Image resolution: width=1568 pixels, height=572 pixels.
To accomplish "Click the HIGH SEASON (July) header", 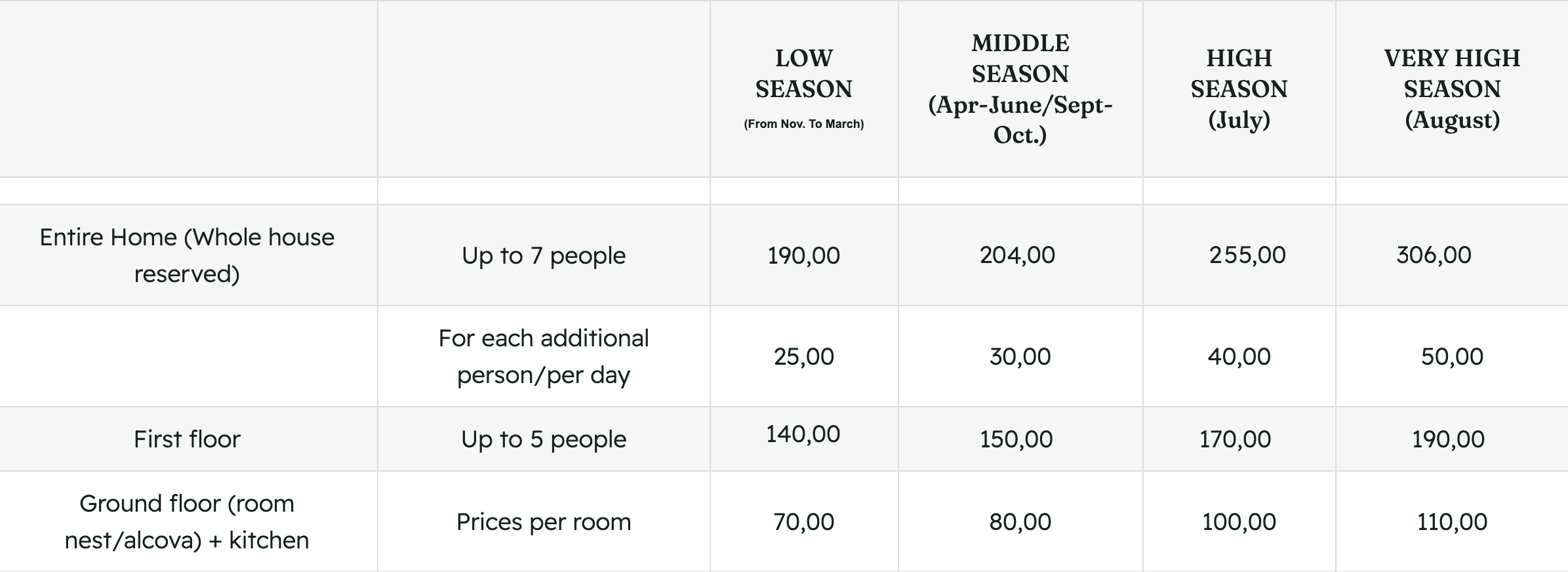I will click(x=1239, y=89).
